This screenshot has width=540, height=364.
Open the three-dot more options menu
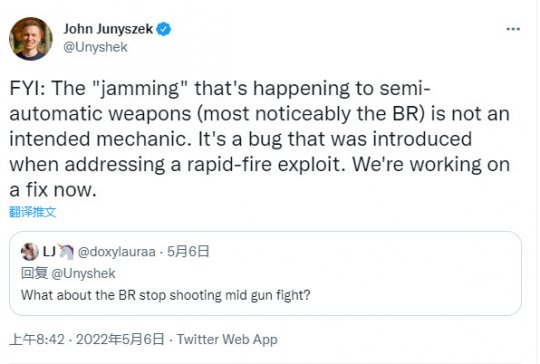tap(513, 29)
